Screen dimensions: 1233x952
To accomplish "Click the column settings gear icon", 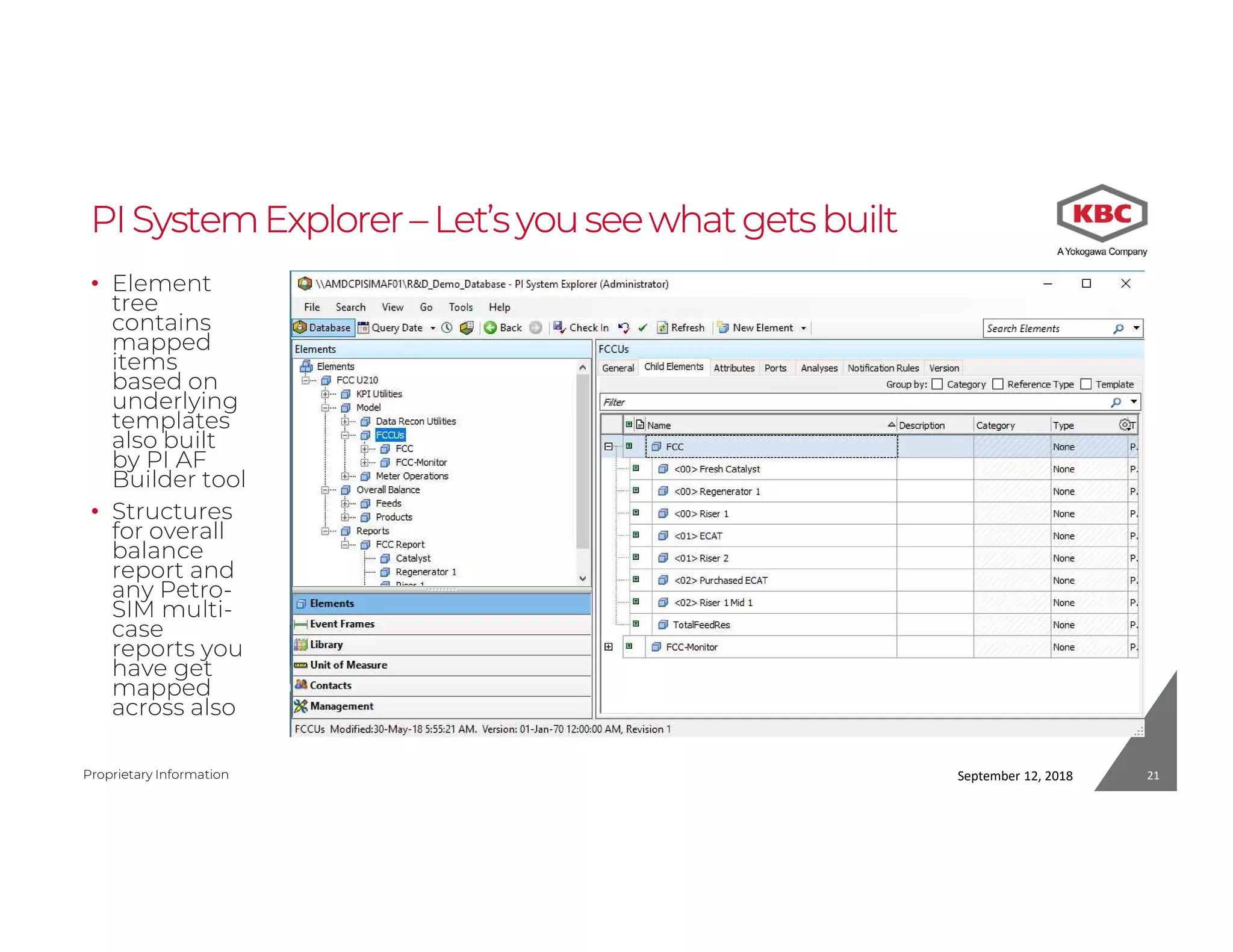I will (x=1125, y=425).
